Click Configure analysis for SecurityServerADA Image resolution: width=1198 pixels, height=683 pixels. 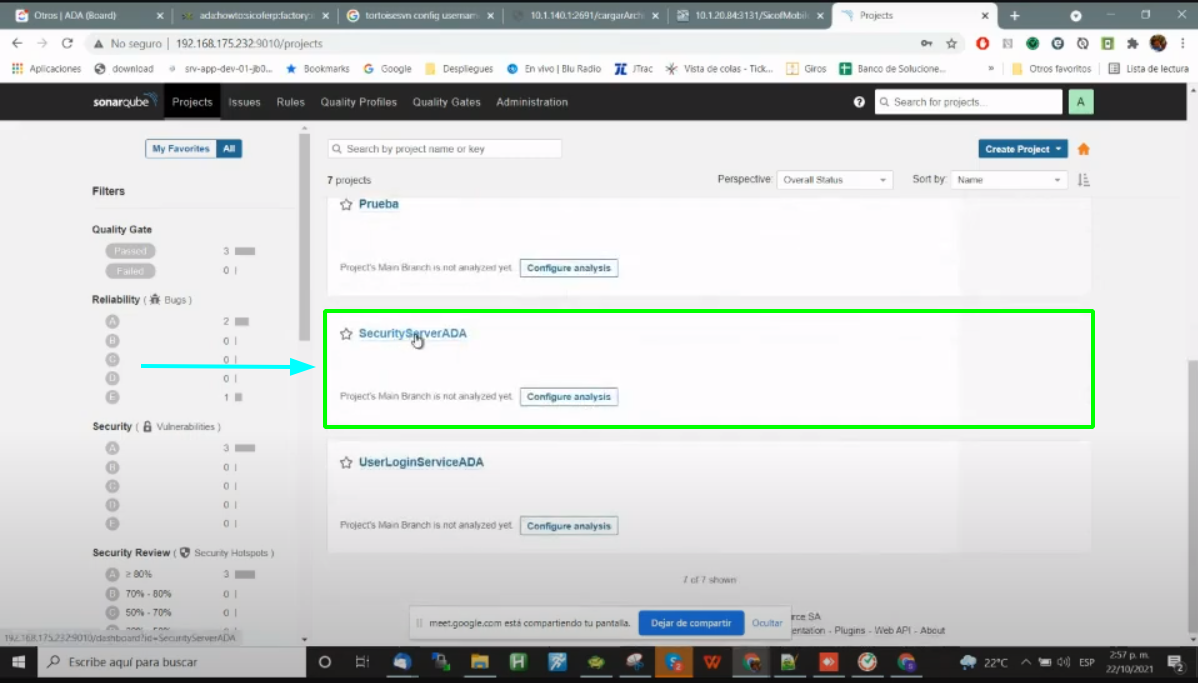[x=568, y=397]
